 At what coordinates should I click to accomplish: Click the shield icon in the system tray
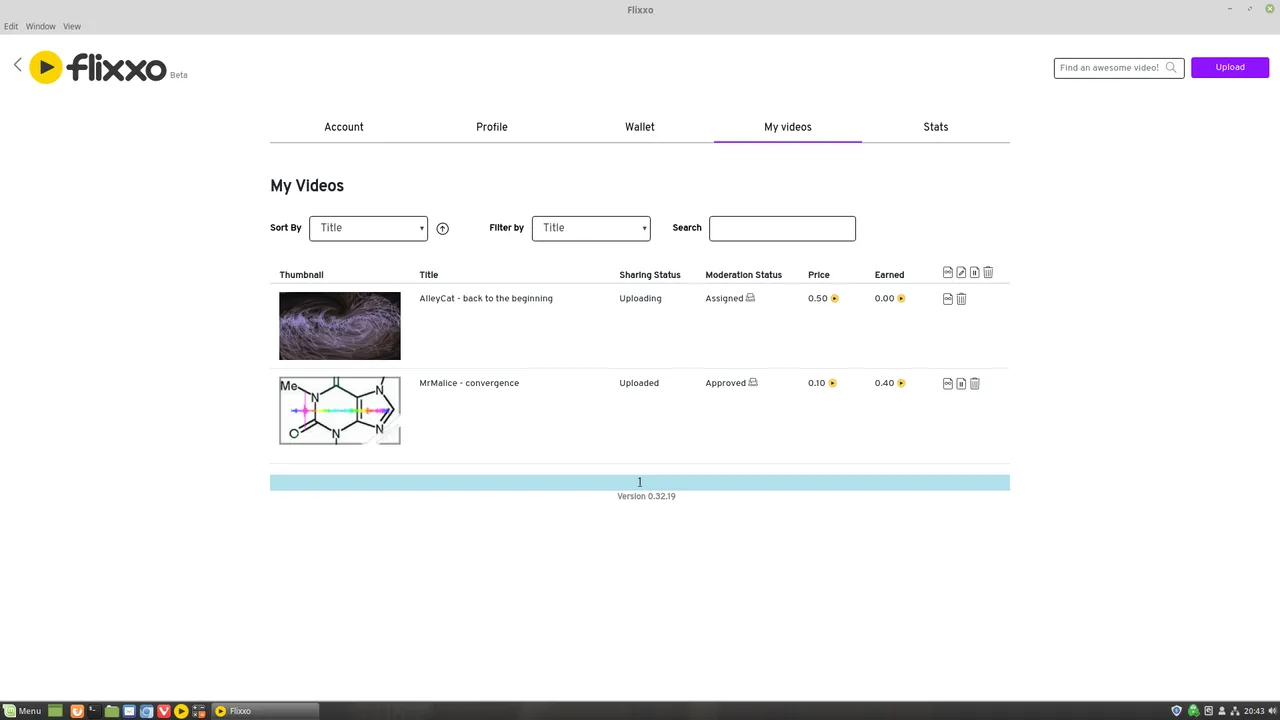(x=1177, y=711)
